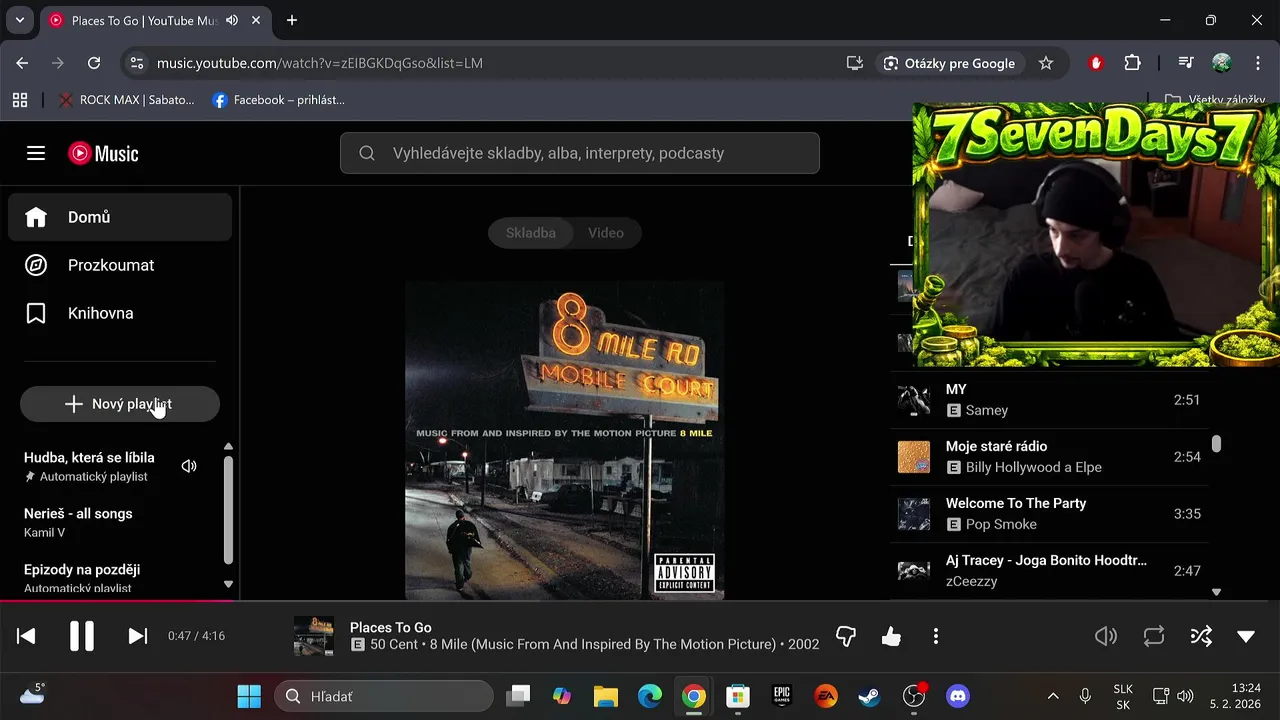
Task: Open the apps grid in bookmarks bar
Action: [x=19, y=100]
